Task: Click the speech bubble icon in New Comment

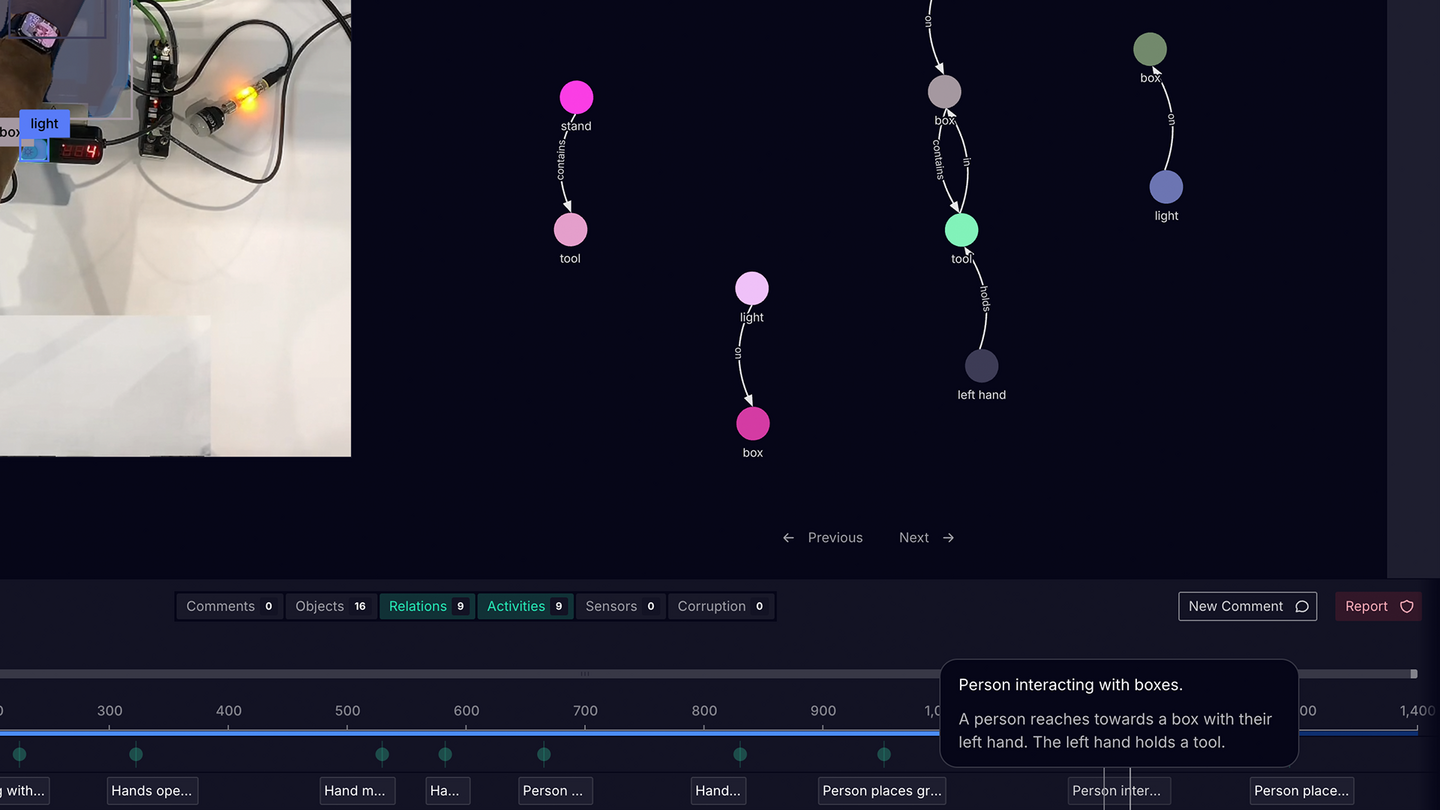Action: coord(1301,606)
